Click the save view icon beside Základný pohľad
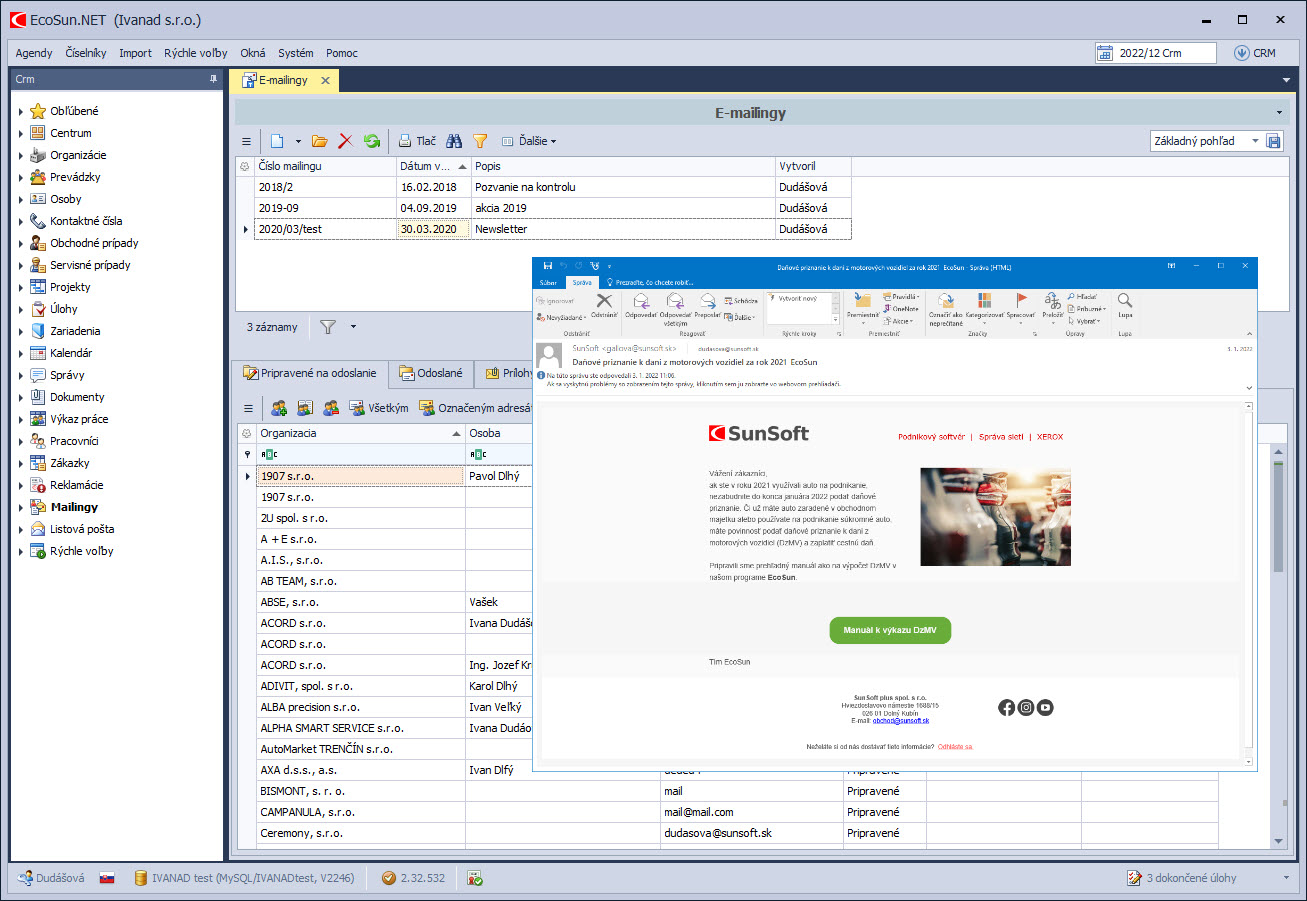This screenshot has width=1307, height=901. point(1274,141)
